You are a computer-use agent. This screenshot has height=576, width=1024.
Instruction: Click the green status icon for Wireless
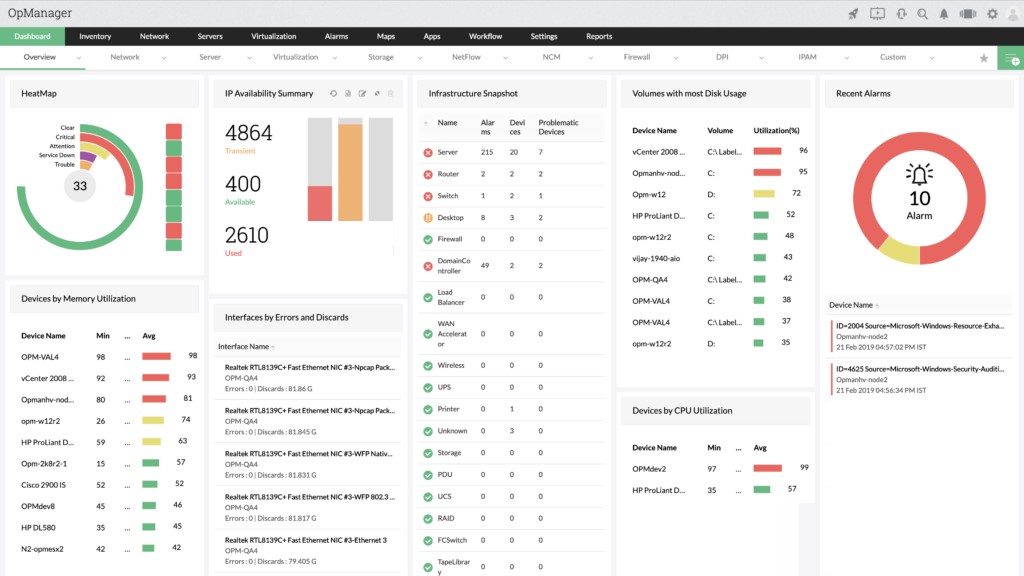428,366
